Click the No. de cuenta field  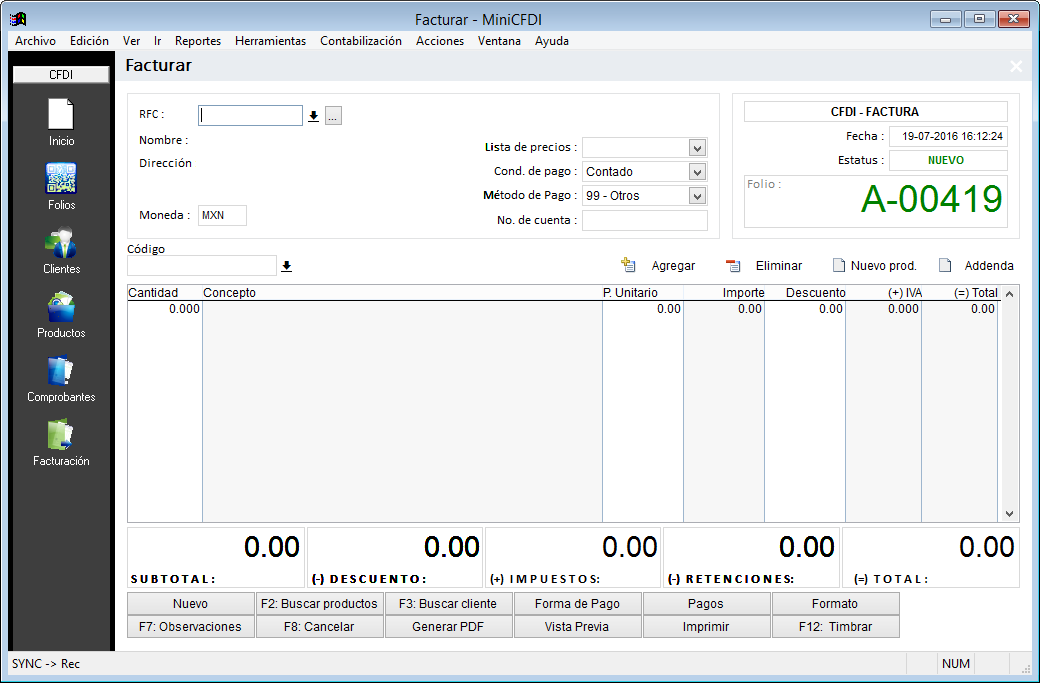pos(645,220)
